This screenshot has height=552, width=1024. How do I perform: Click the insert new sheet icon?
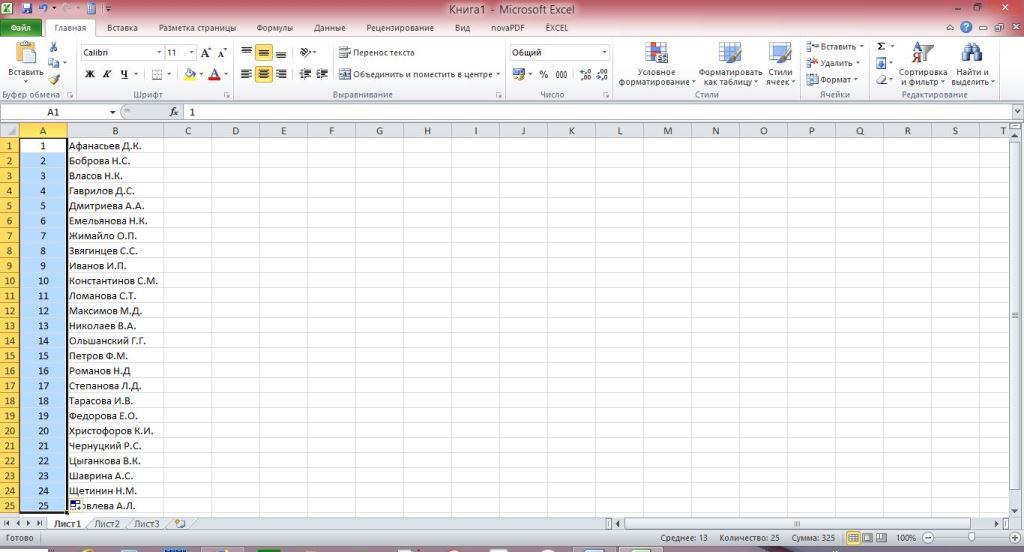180,523
